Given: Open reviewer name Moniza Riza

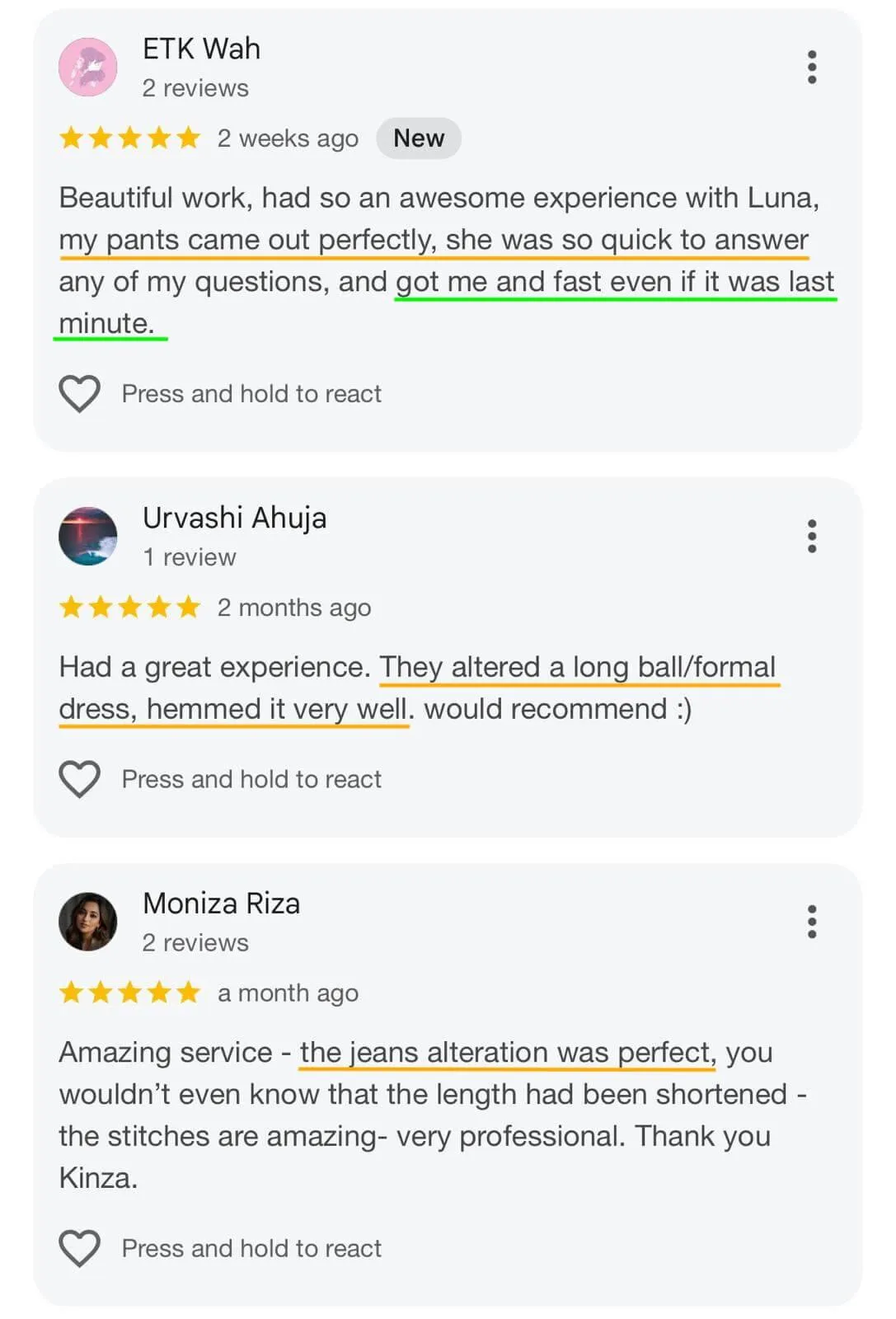Looking at the screenshot, I should coord(221,904).
